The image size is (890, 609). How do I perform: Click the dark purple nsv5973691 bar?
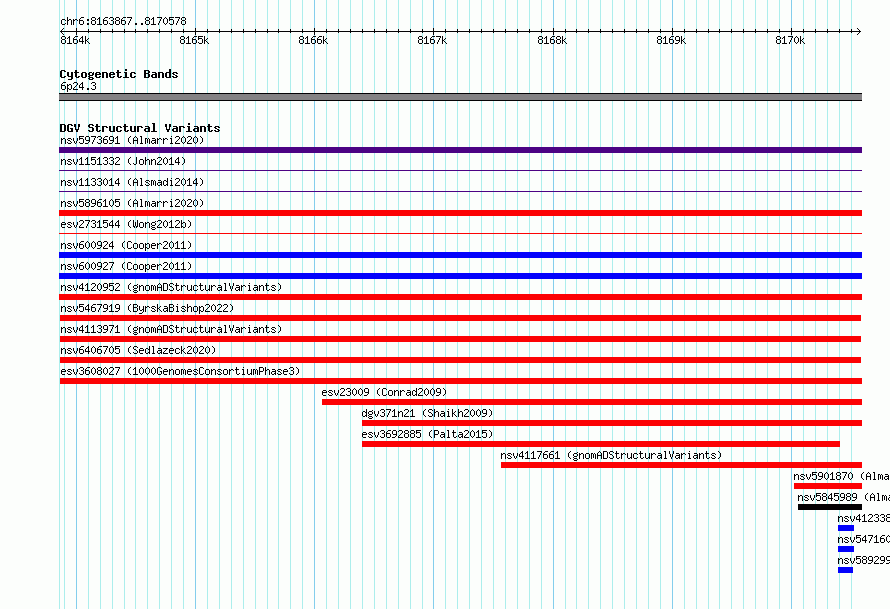point(460,150)
